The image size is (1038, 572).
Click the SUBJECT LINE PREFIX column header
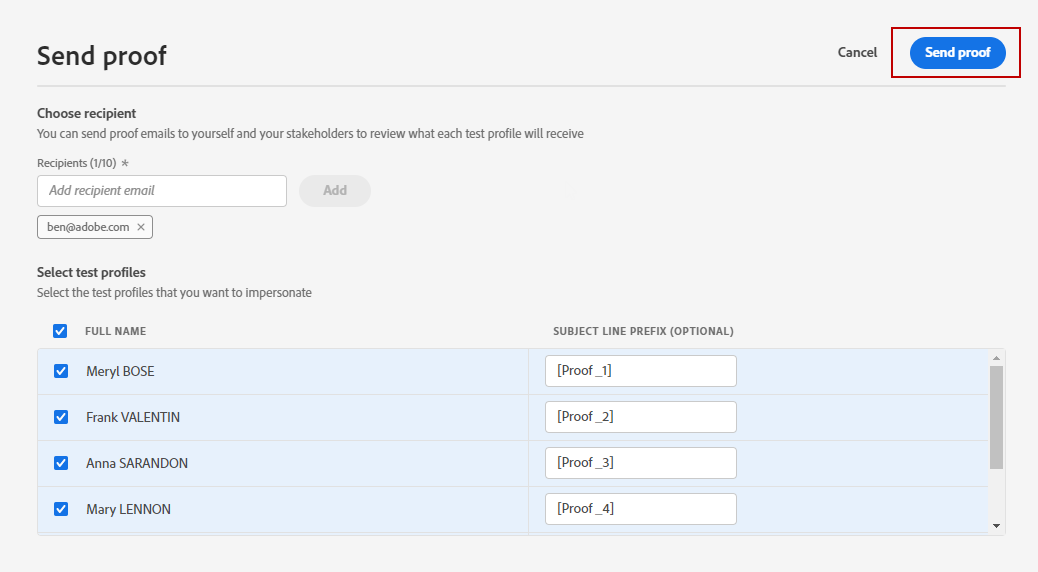[643, 331]
